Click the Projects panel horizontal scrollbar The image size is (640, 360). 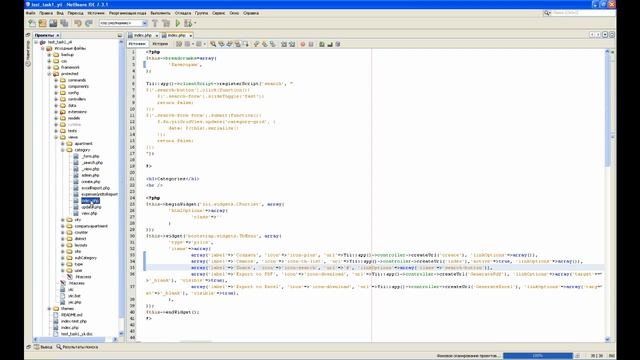click(x=75, y=339)
